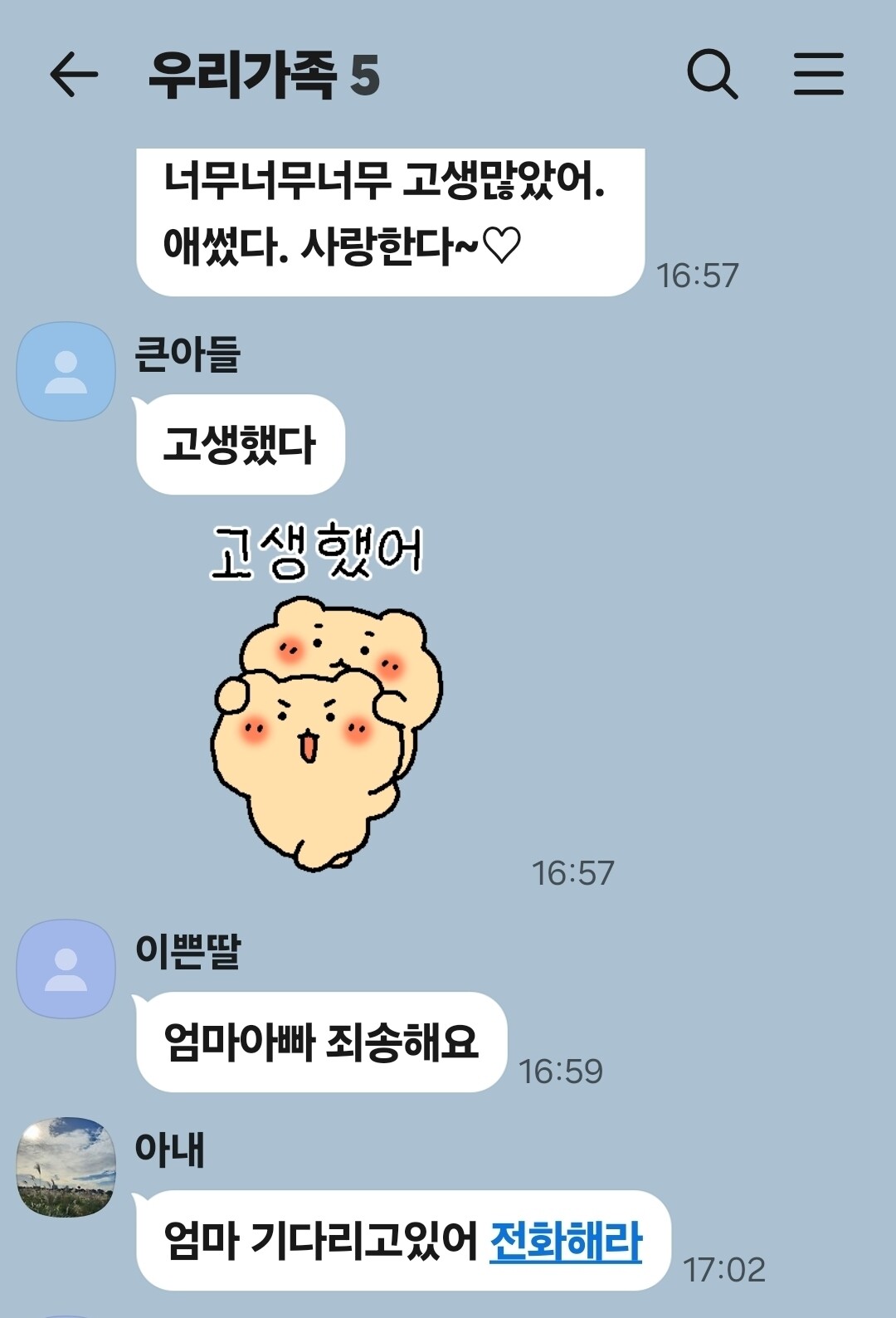Viewport: 896px width, 1318px height.
Task: Select the 사랑한다 message bubble
Action: 390,222
